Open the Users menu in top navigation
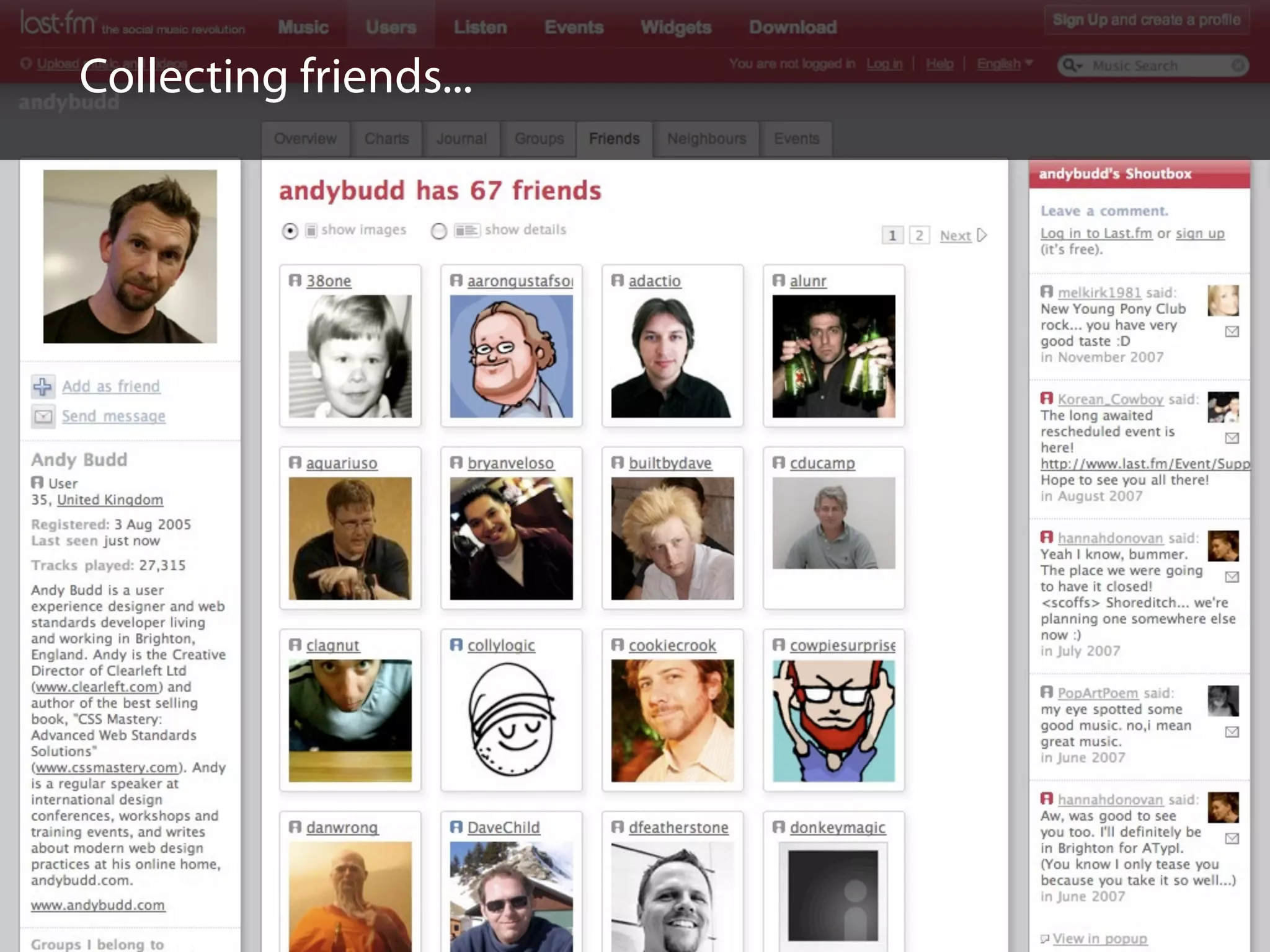The width and height of the screenshot is (1270, 952). [391, 27]
